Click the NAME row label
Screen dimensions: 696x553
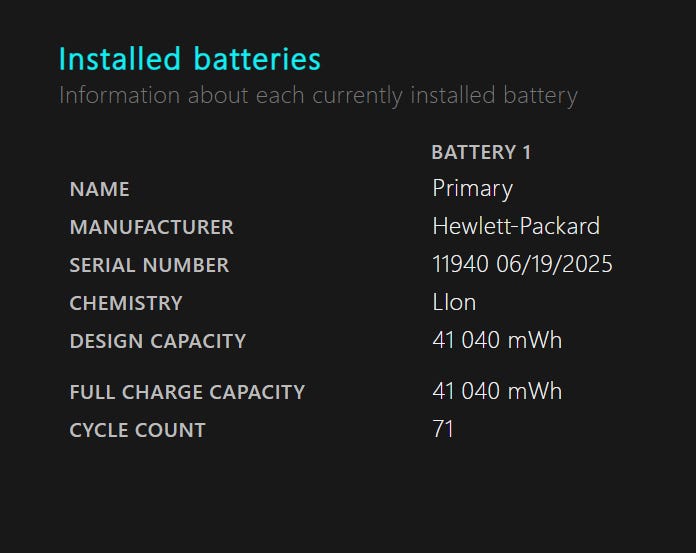tap(99, 189)
